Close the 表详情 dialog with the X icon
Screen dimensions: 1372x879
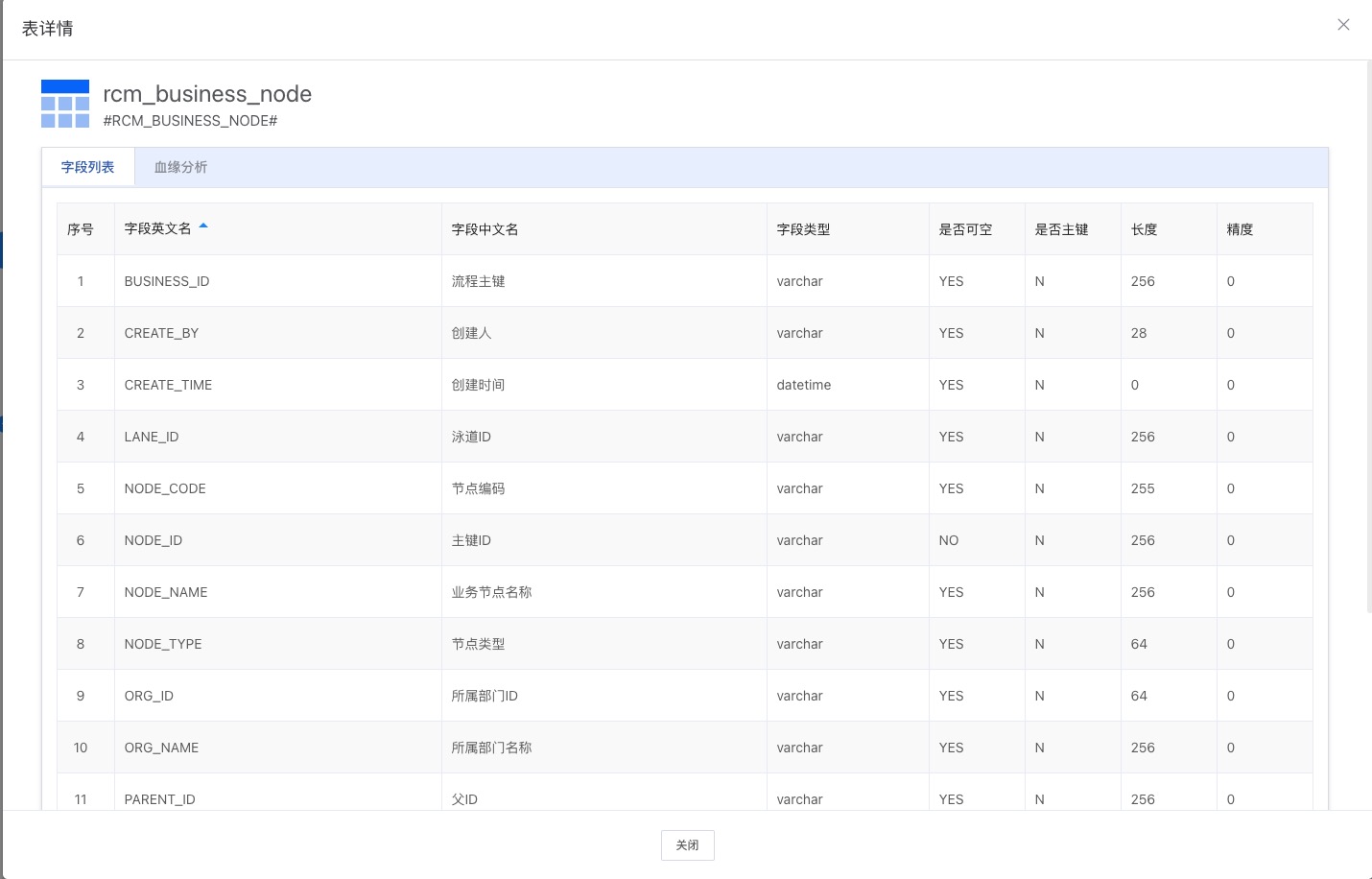1343,24
